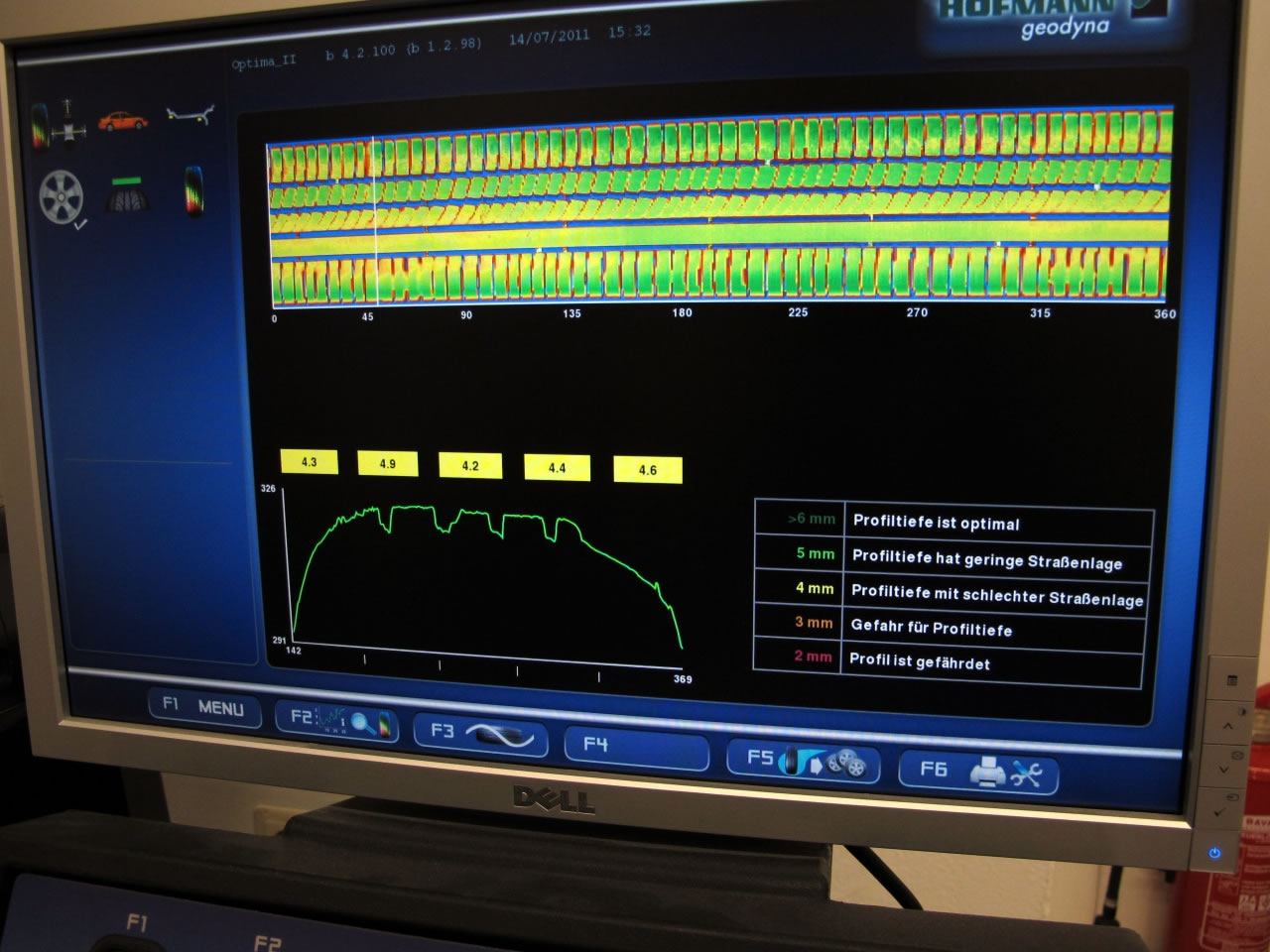Open the F1 MENU
This screenshot has width=1270, height=952.
click(x=204, y=707)
